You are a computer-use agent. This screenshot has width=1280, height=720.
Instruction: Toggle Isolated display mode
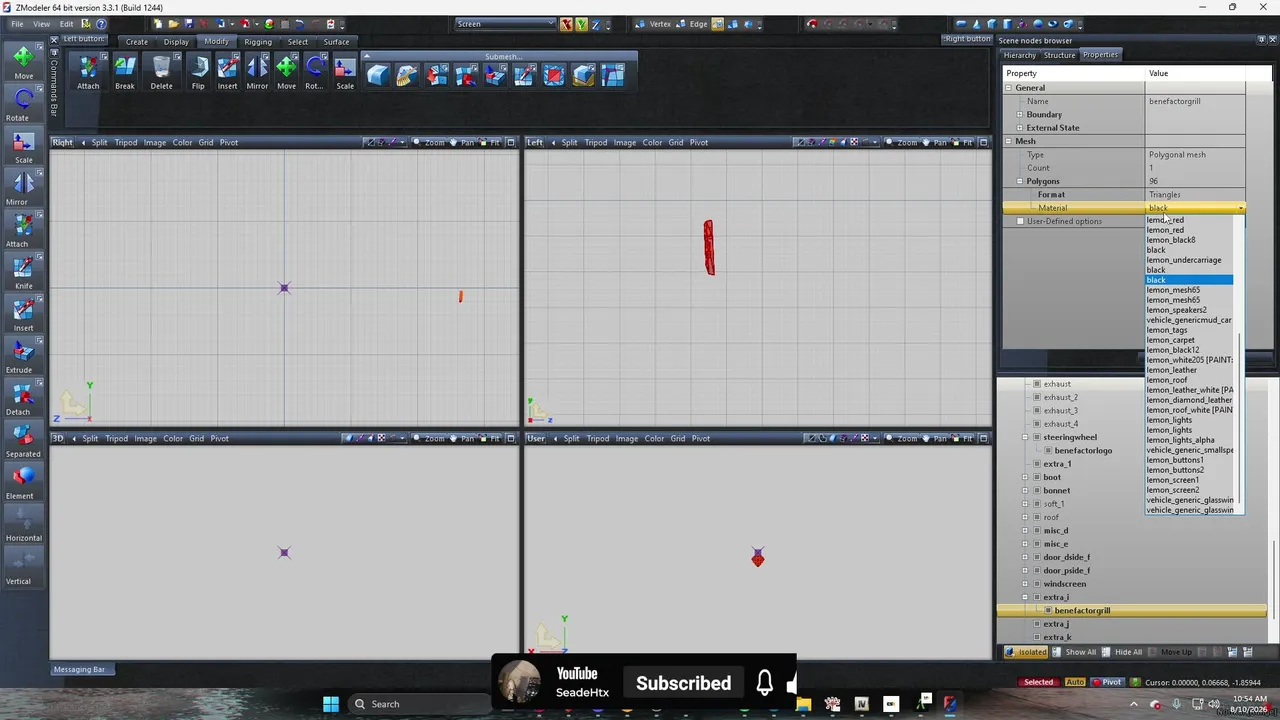pos(1026,652)
